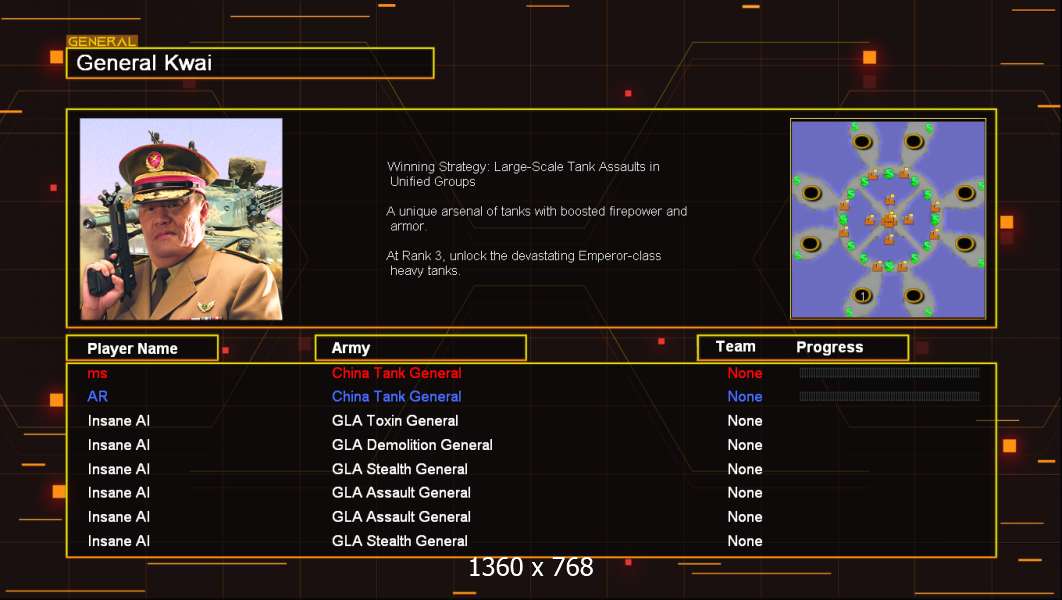Select the 'GLA Demolition General' army entry

point(412,445)
